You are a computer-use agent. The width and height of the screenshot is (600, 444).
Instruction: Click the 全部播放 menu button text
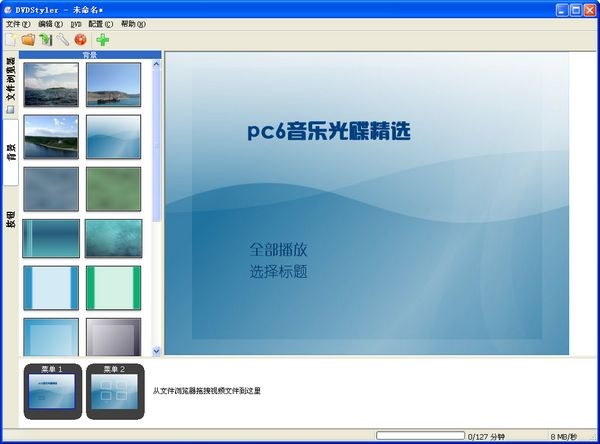[278, 249]
